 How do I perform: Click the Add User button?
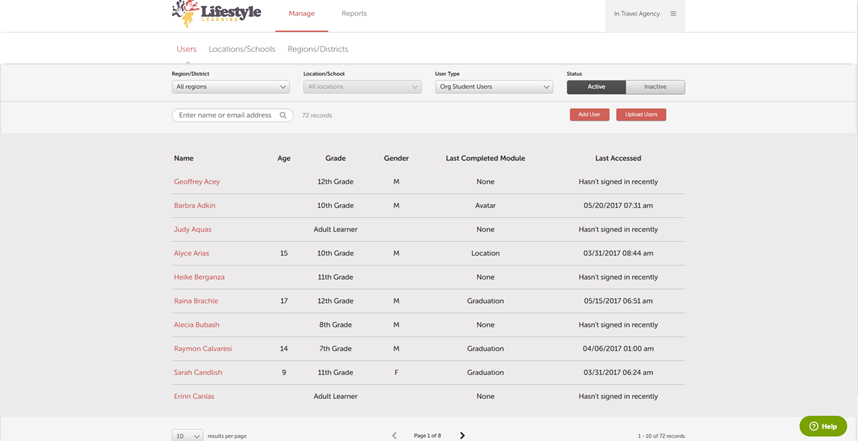589,115
